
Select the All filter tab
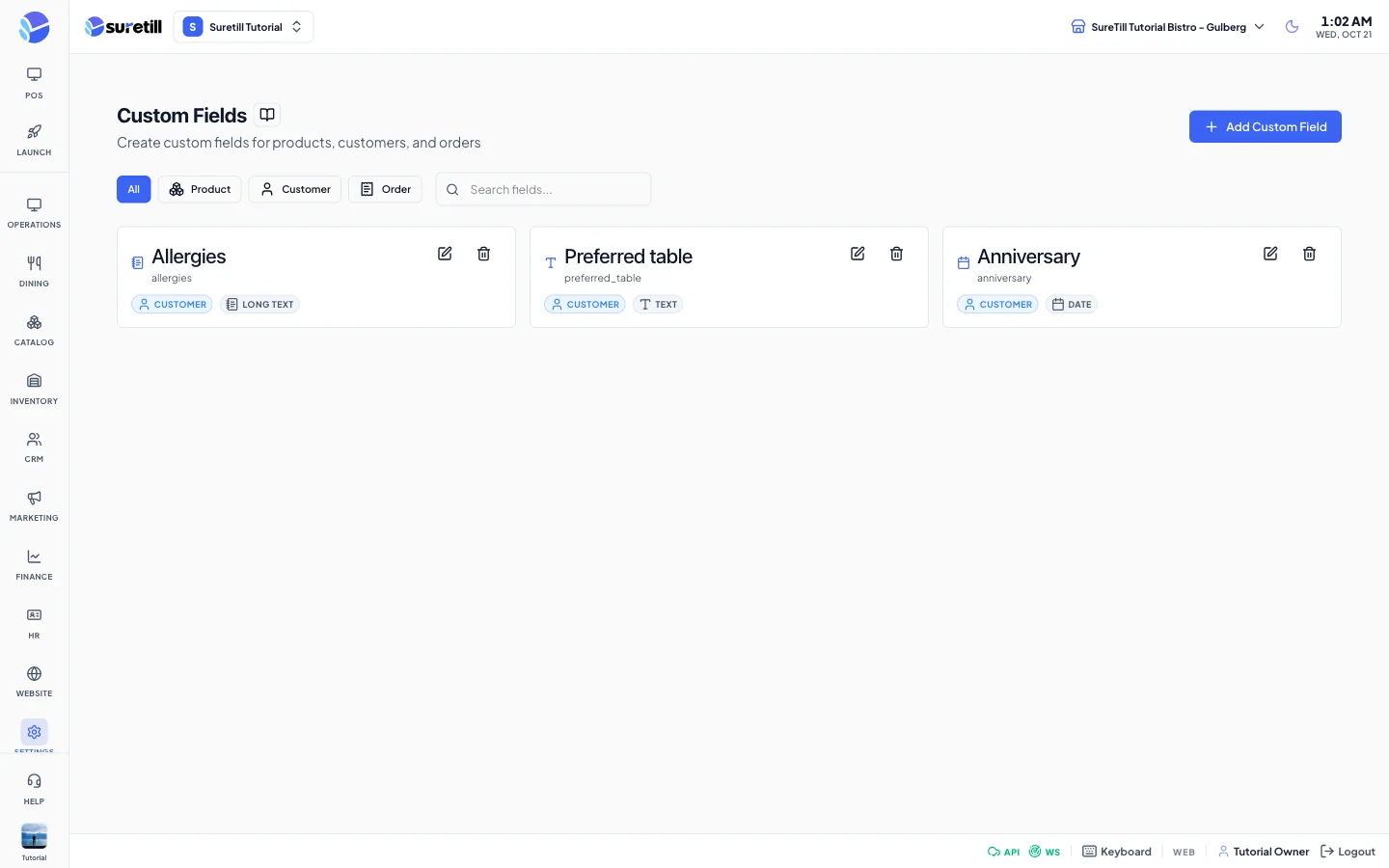point(134,189)
